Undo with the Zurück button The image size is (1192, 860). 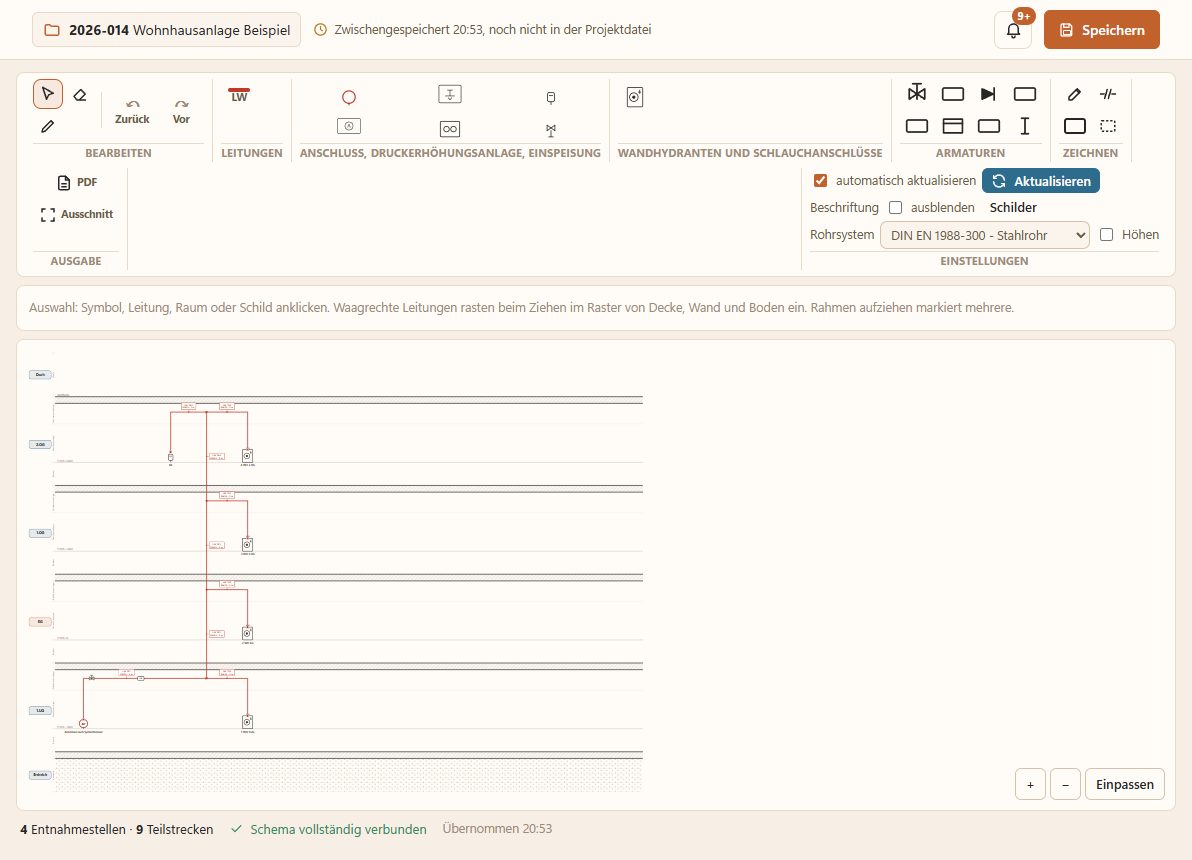tap(132, 111)
